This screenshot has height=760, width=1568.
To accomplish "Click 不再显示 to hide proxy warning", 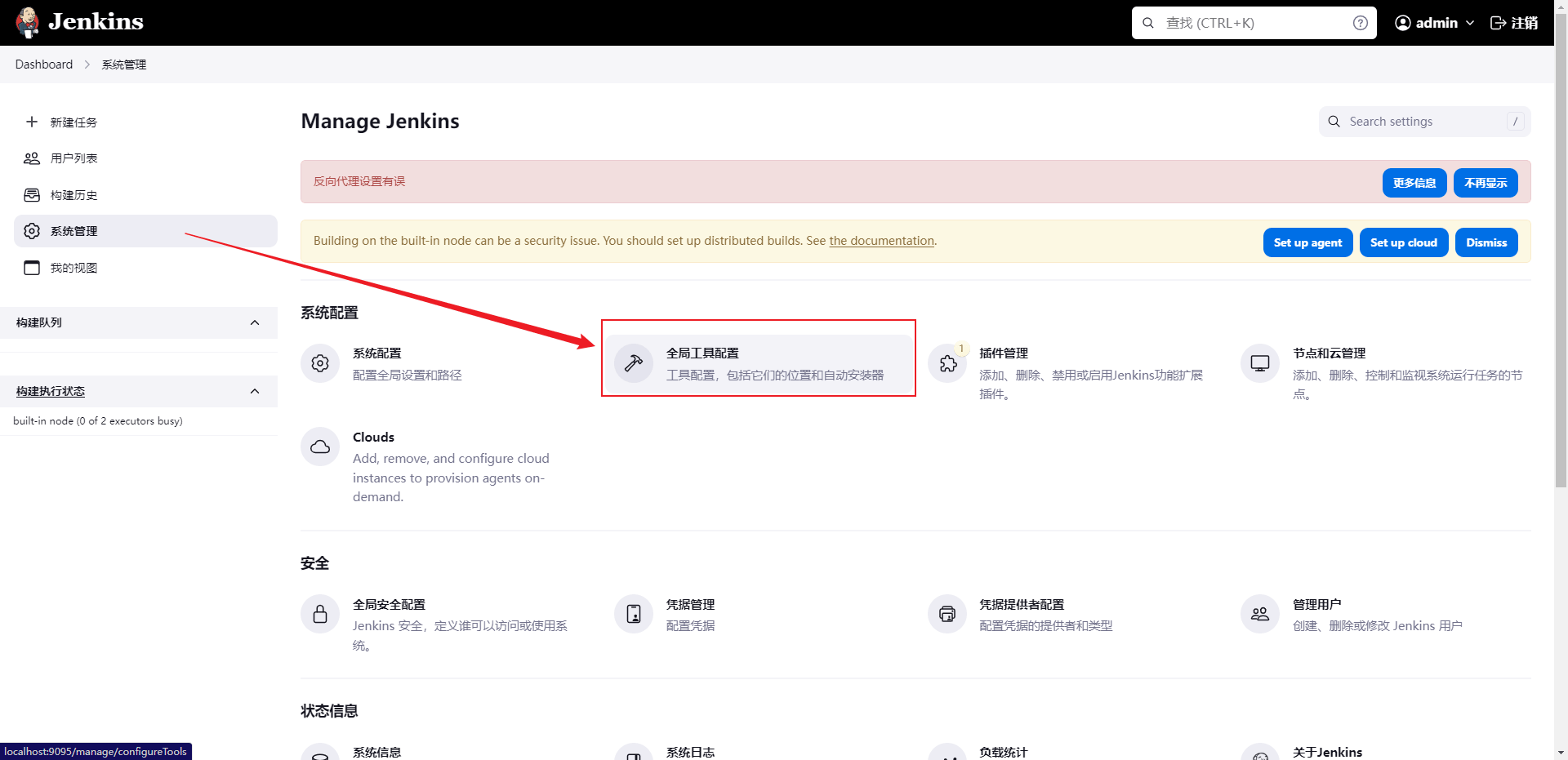I will 1486,183.
